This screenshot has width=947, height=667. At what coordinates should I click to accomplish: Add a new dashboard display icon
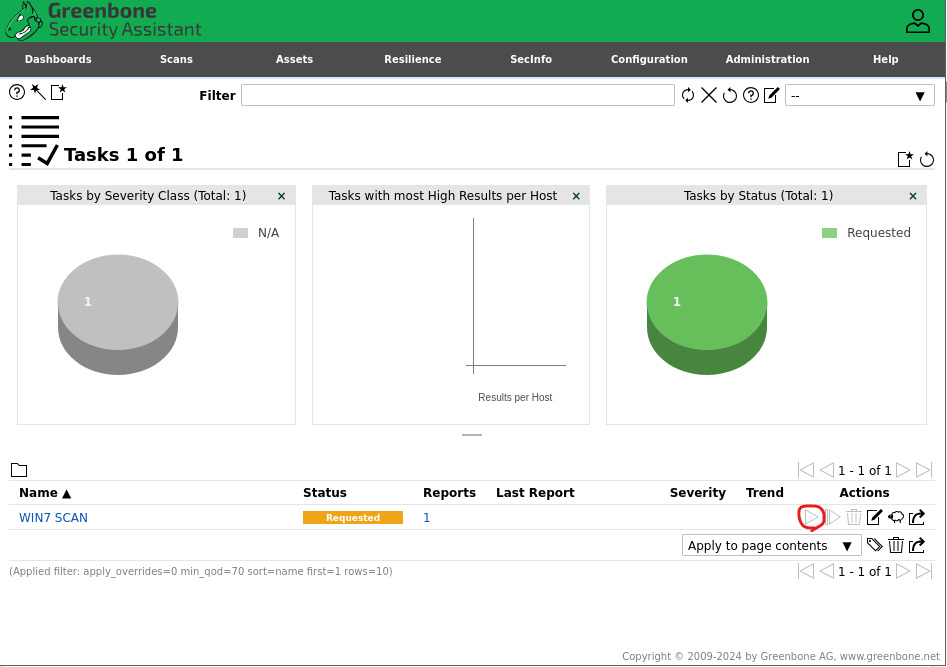click(905, 159)
